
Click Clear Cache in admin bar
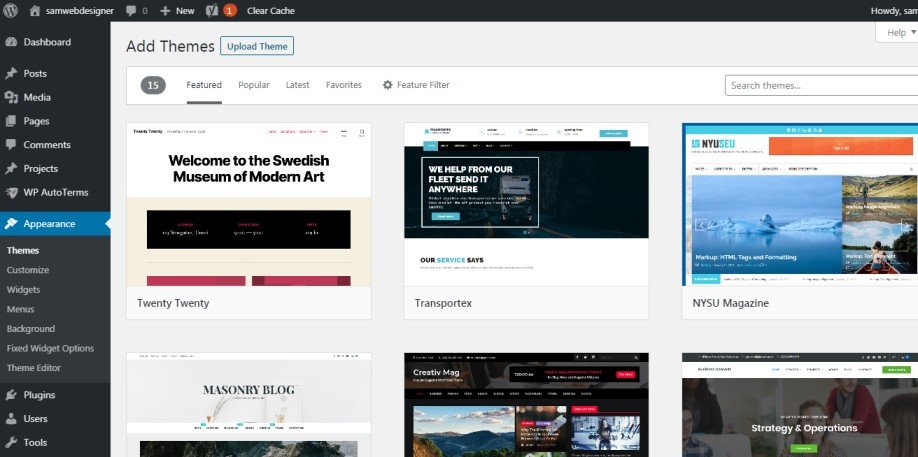click(270, 11)
